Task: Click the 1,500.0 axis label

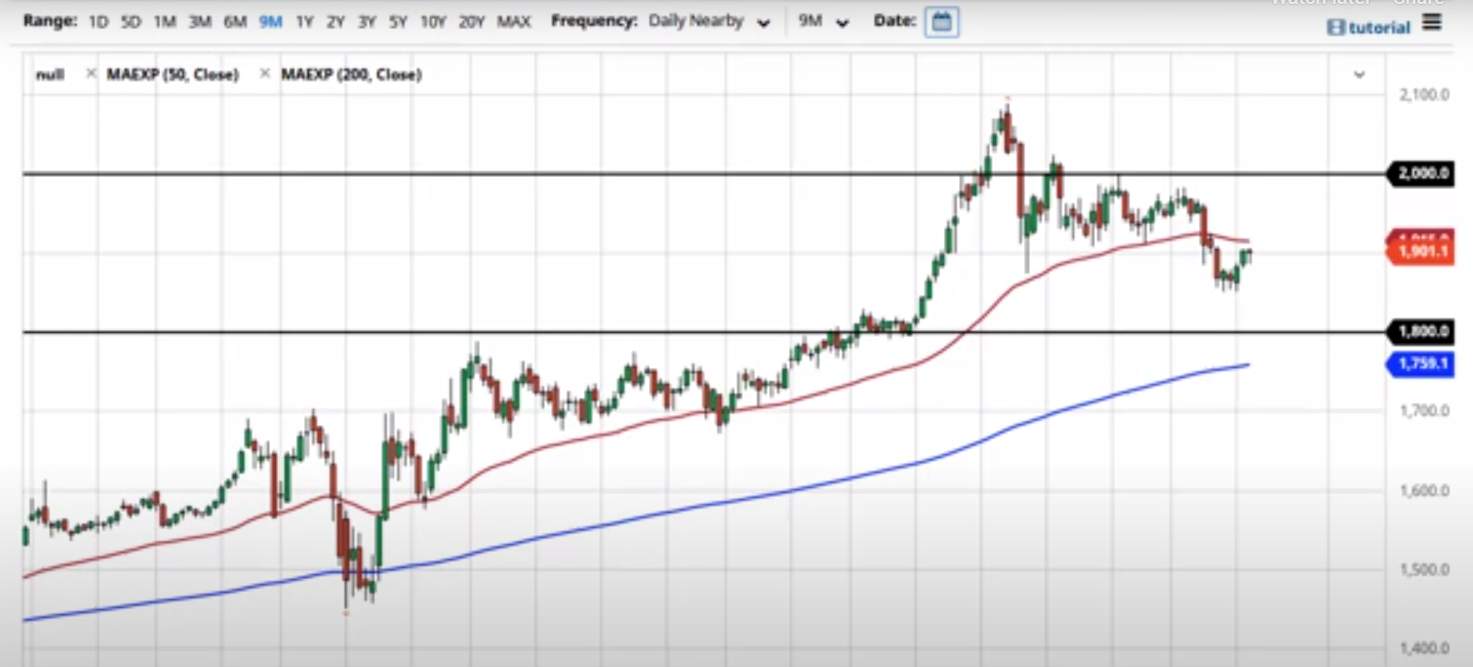Action: tap(1423, 569)
